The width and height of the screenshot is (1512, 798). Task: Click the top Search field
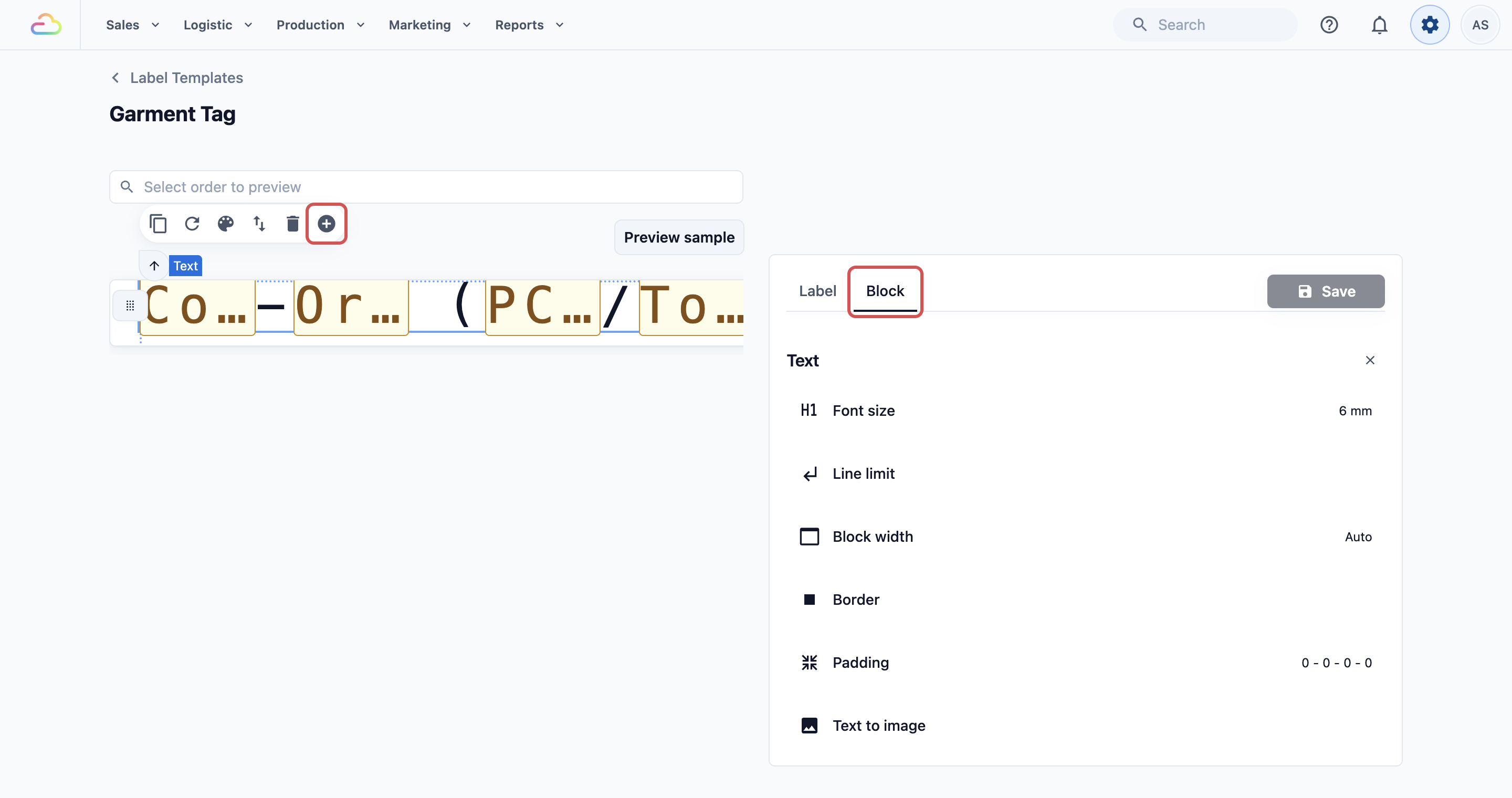(x=1204, y=25)
